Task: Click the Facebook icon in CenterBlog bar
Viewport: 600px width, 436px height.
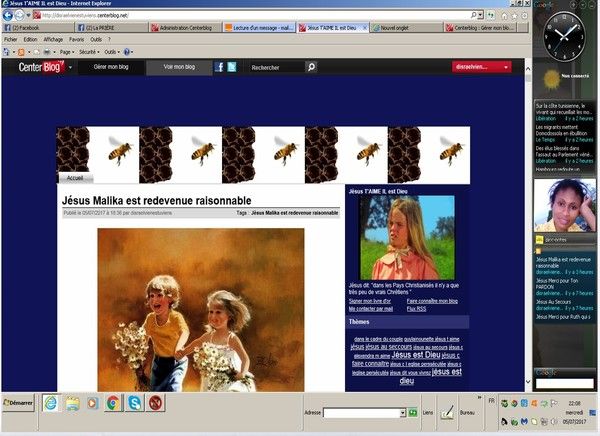Action: pyautogui.click(x=219, y=67)
